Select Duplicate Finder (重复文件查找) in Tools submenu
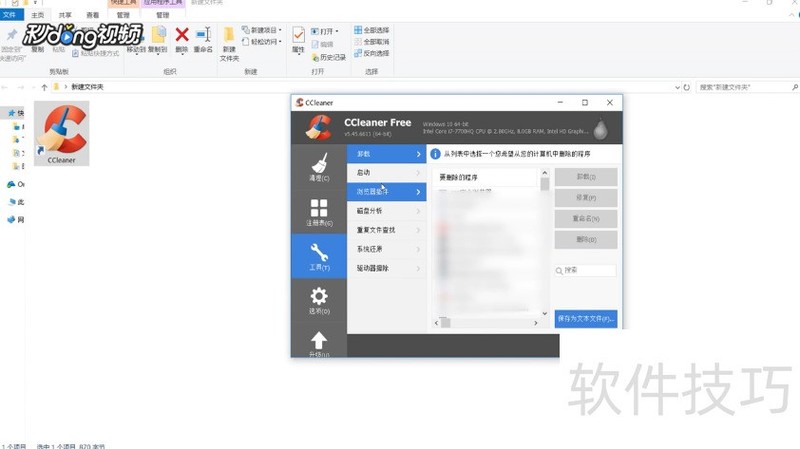This screenshot has height=449, width=800. click(387, 230)
